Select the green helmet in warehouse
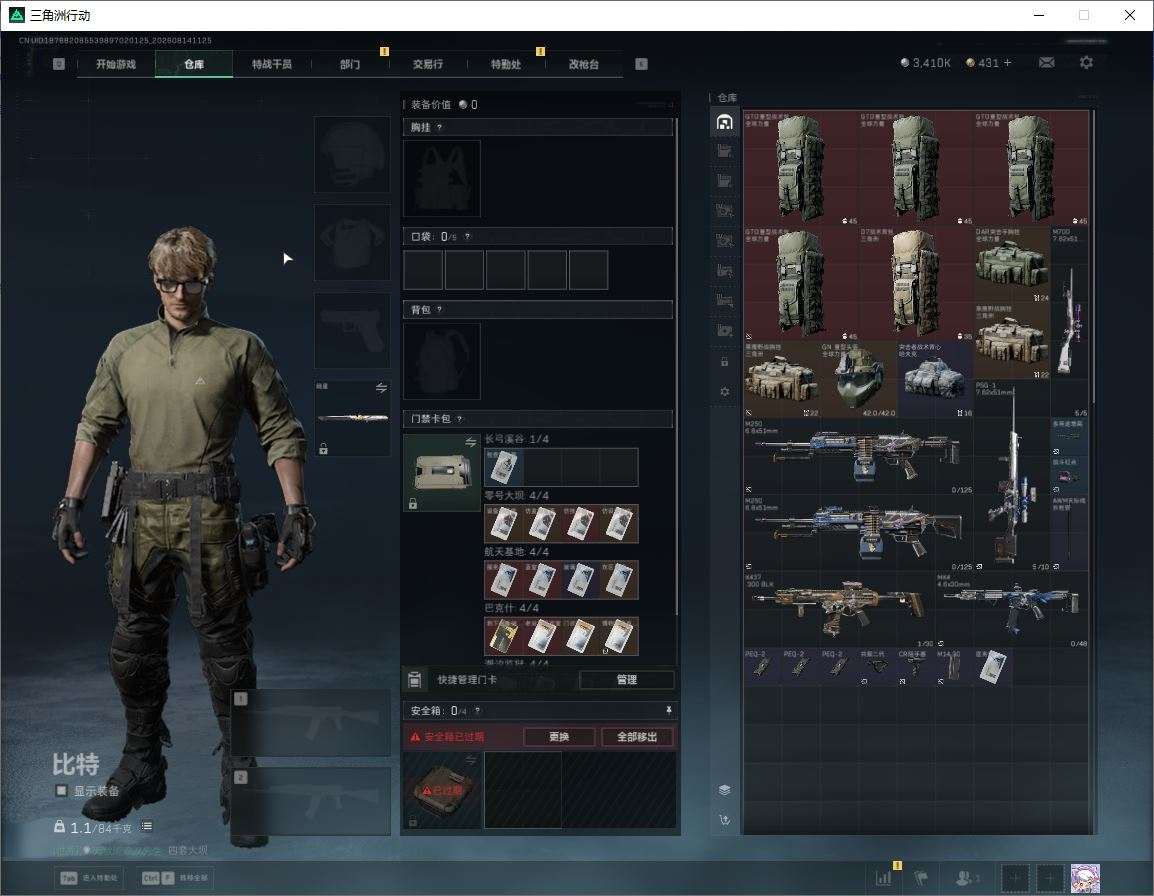Viewport: 1154px width, 896px height. 858,378
